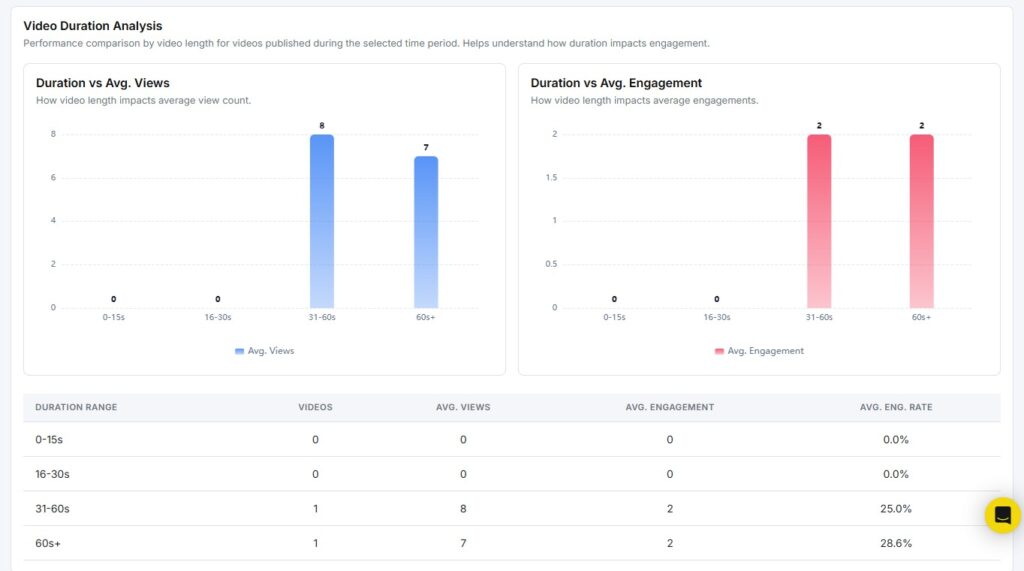Select the 0-15s row label in table

[x=49, y=440]
